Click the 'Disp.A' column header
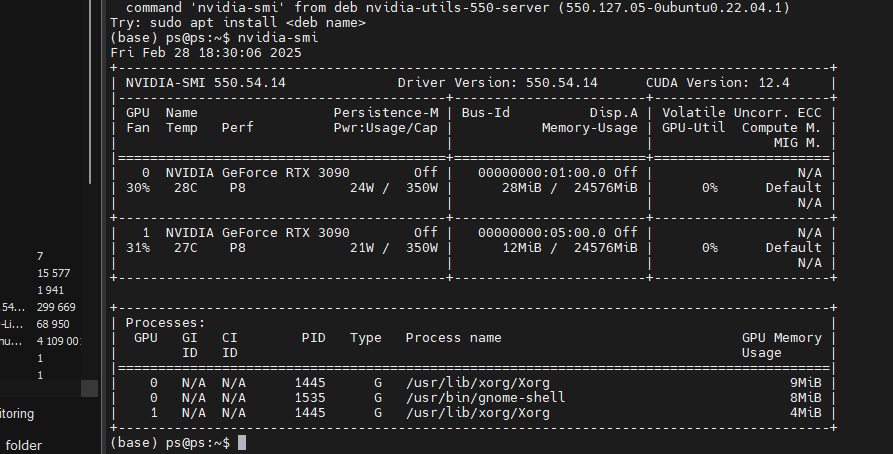 (613, 113)
